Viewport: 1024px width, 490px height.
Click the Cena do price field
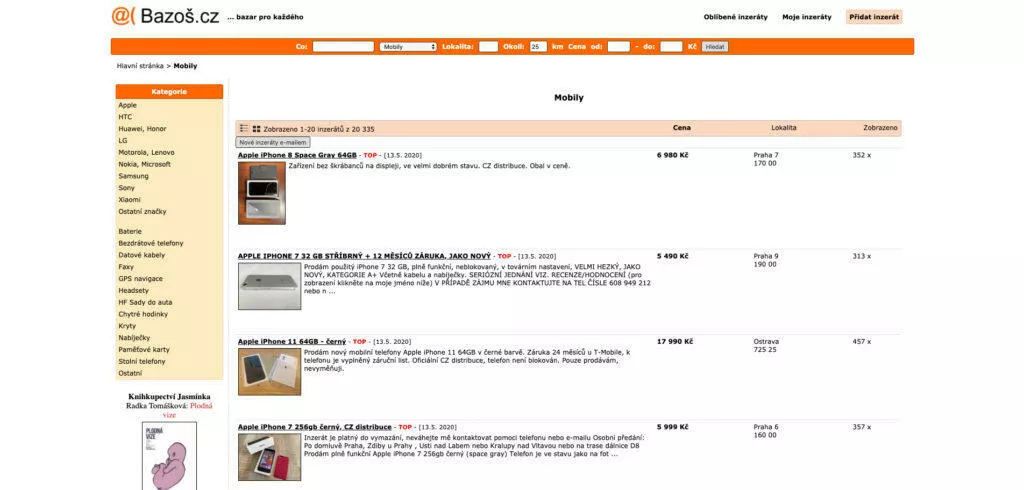[x=671, y=46]
